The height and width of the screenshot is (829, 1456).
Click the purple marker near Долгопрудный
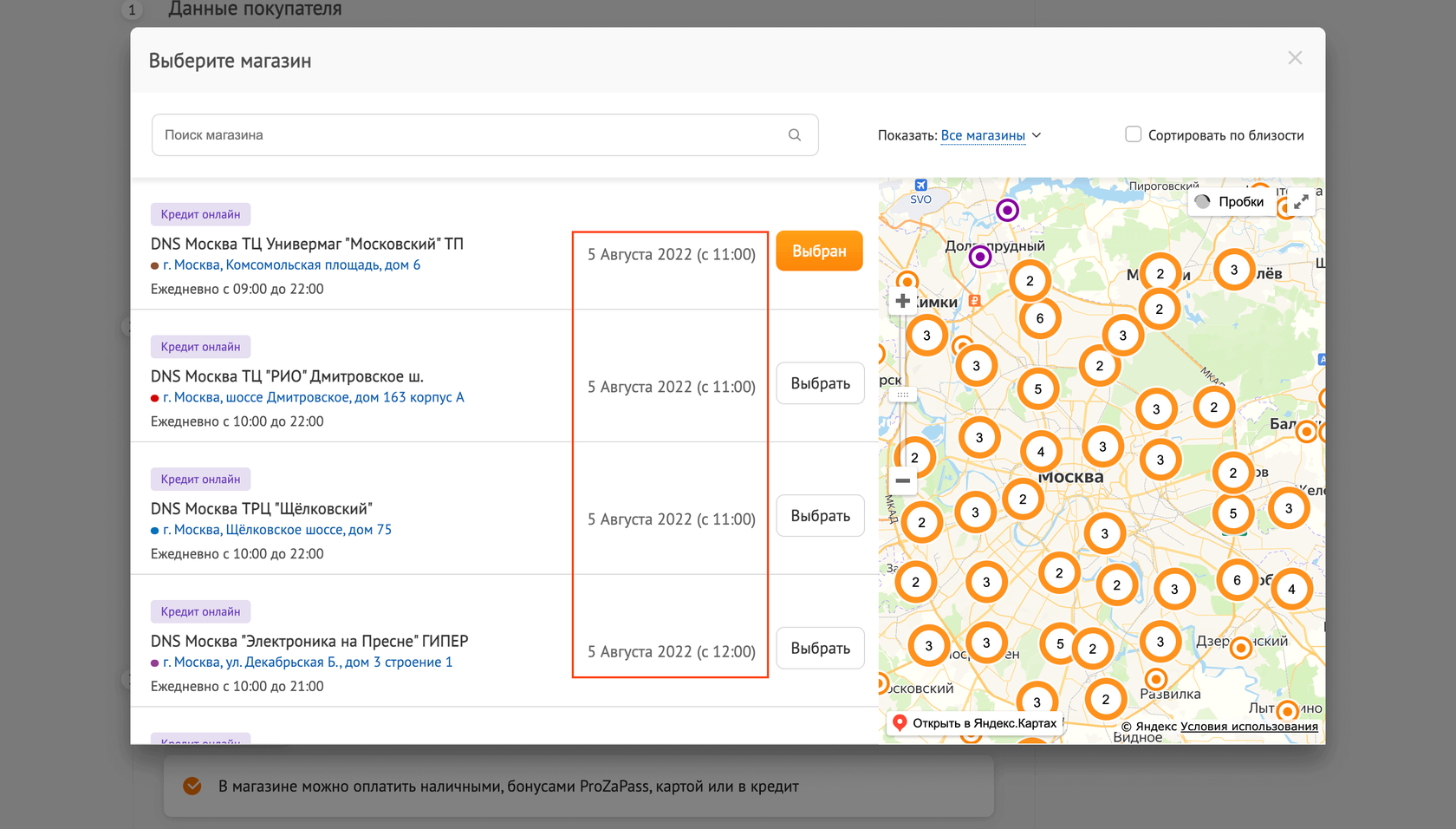[x=980, y=257]
